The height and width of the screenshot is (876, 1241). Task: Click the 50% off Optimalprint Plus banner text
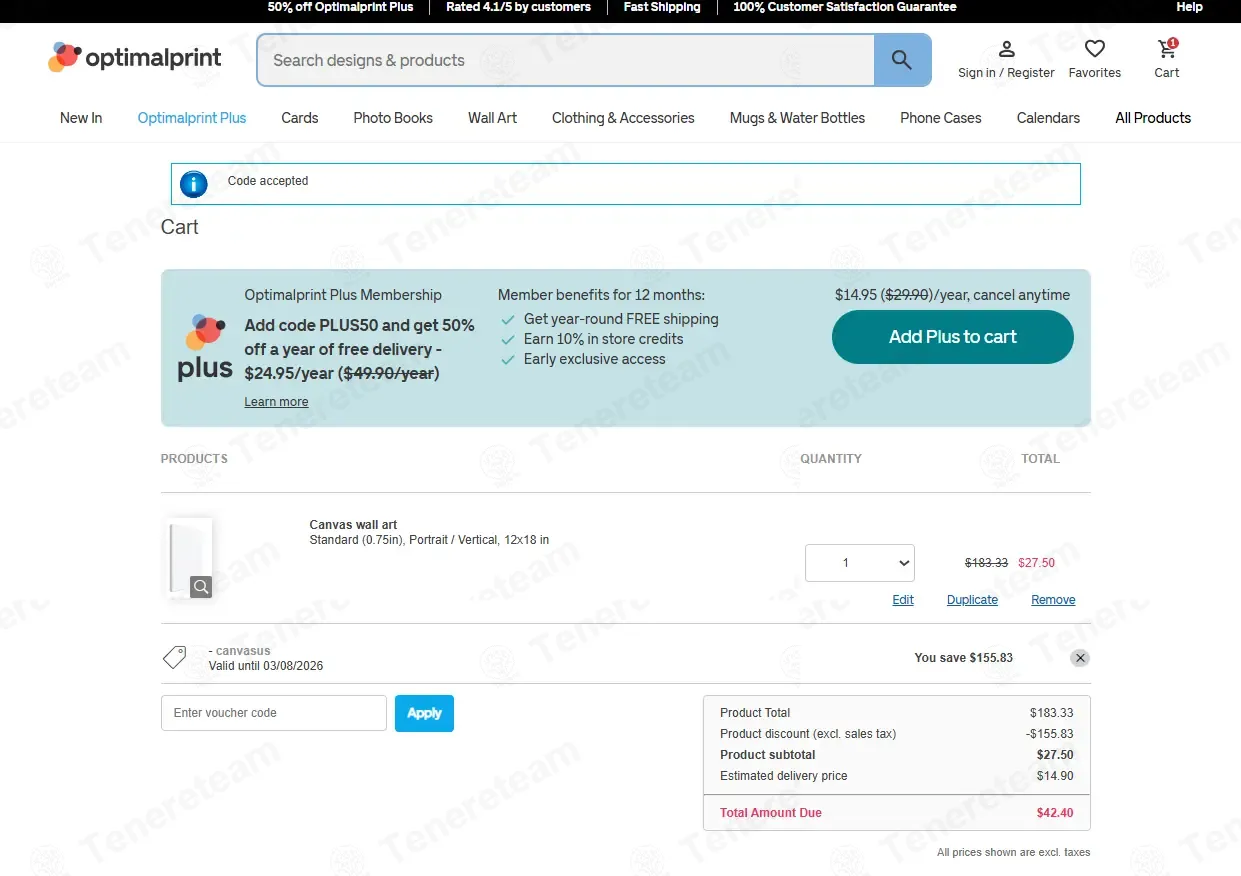coord(340,7)
